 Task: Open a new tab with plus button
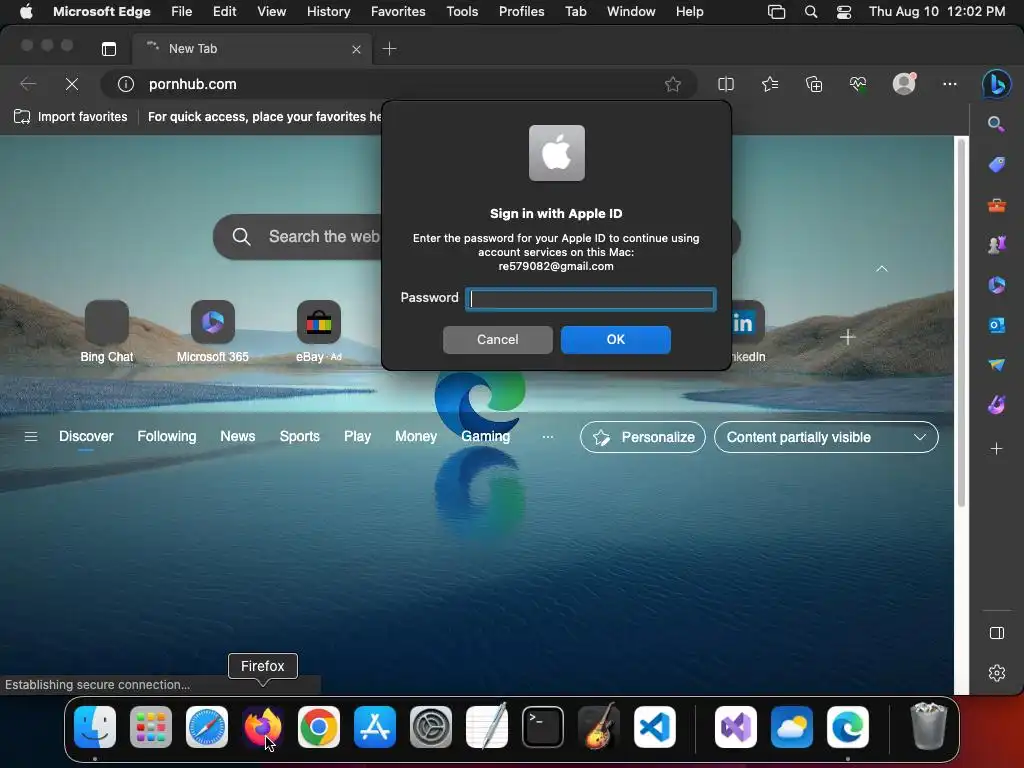click(389, 49)
